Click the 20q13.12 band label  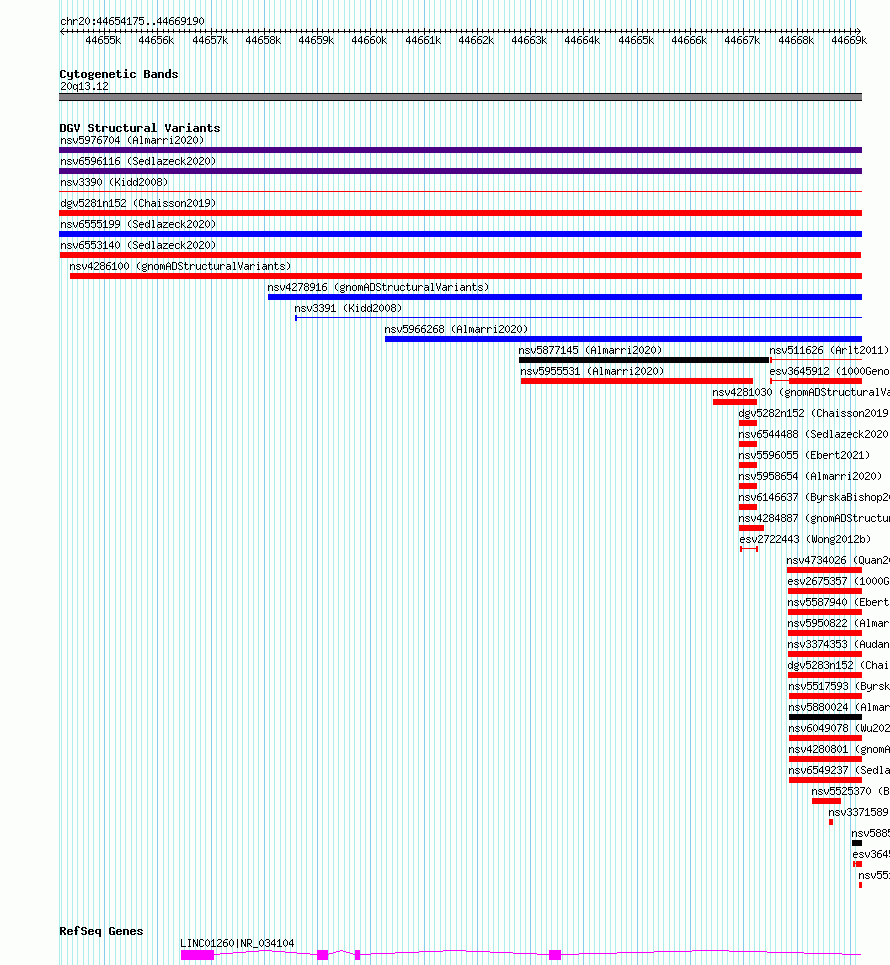(84, 86)
